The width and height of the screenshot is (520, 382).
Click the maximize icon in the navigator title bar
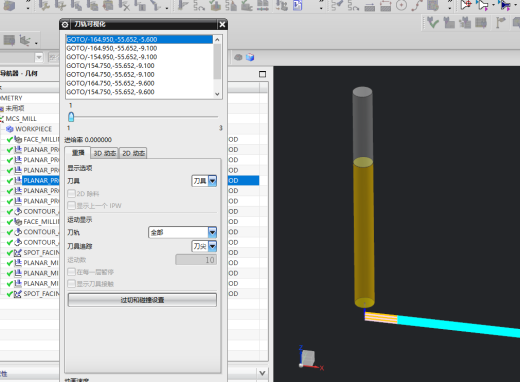263,74
